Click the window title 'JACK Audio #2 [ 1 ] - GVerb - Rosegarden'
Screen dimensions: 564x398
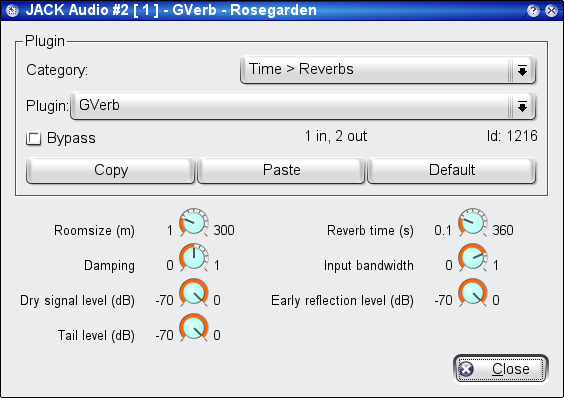tap(171, 10)
